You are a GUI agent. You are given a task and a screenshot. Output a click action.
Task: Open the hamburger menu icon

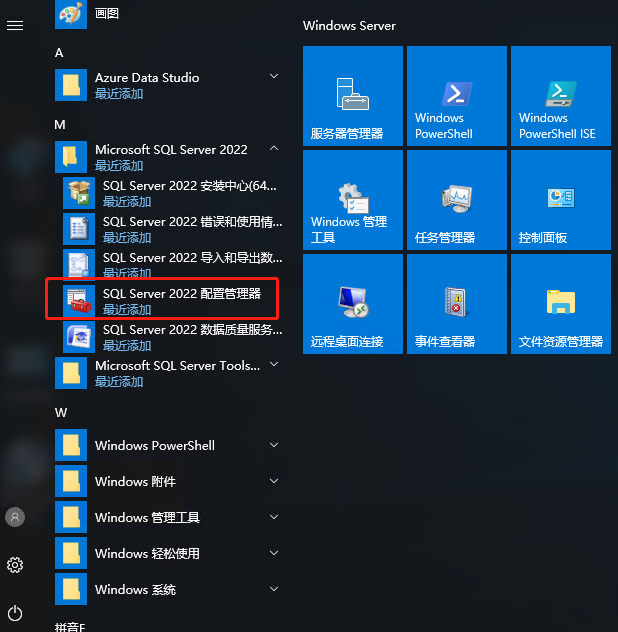15,26
